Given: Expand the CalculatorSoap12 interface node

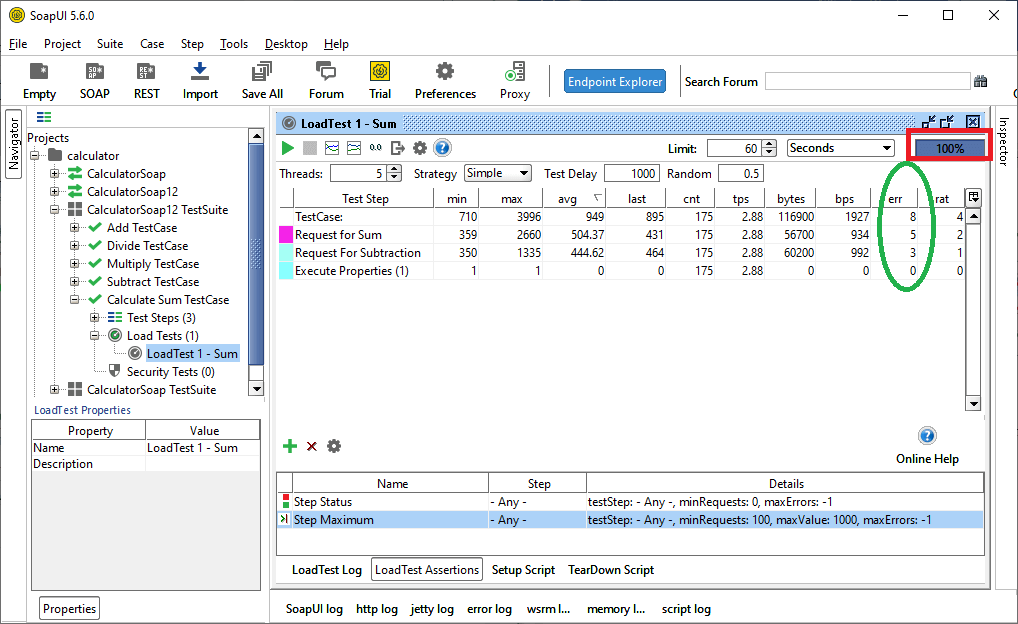Looking at the screenshot, I should (x=55, y=192).
